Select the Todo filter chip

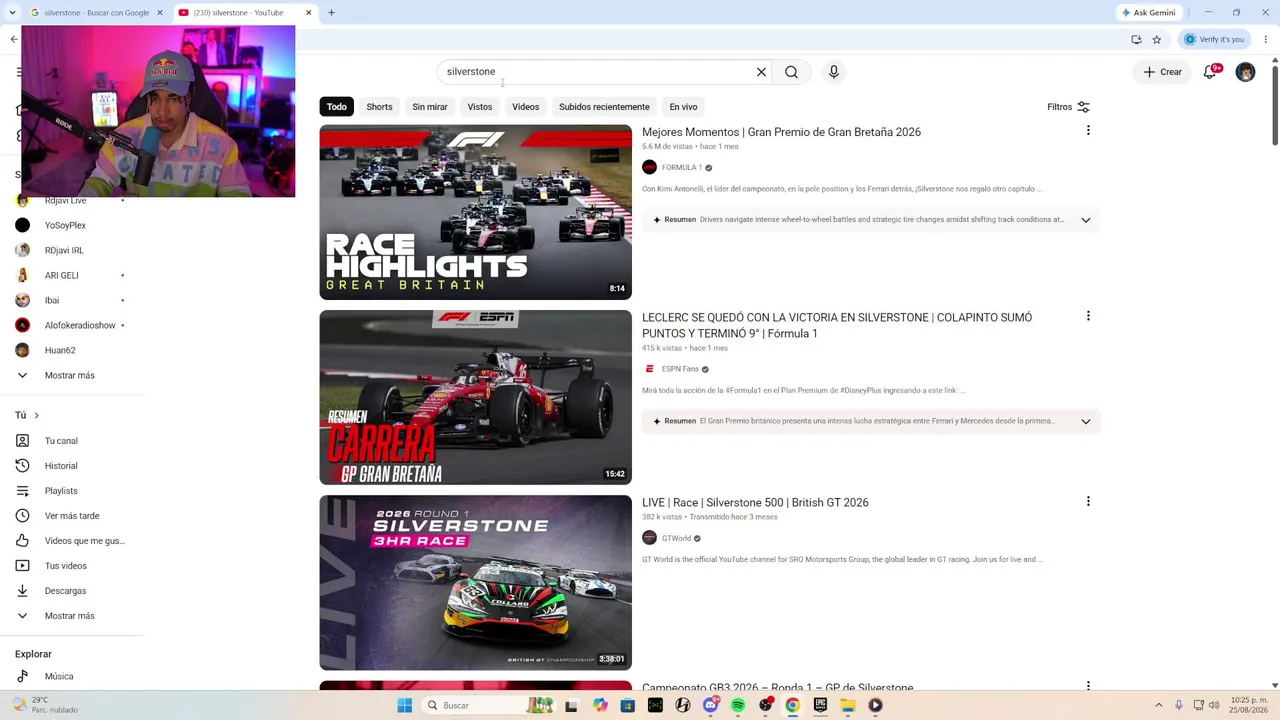[x=337, y=107]
